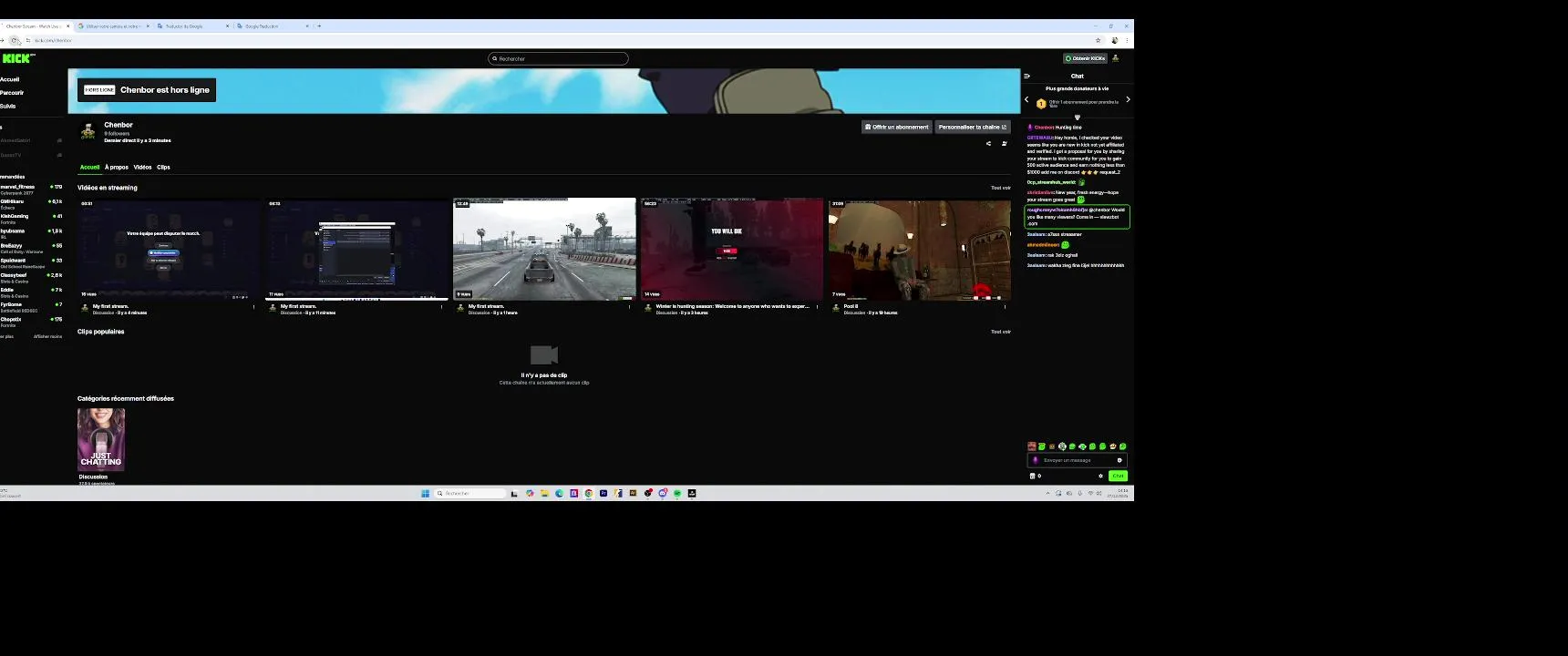Select the Vidéos tab
This screenshot has width=1568, height=656.
(142, 168)
